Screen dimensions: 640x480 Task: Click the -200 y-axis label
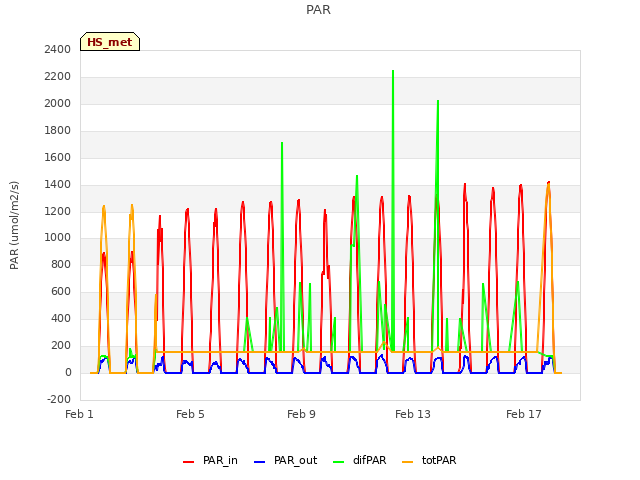pos(59,399)
